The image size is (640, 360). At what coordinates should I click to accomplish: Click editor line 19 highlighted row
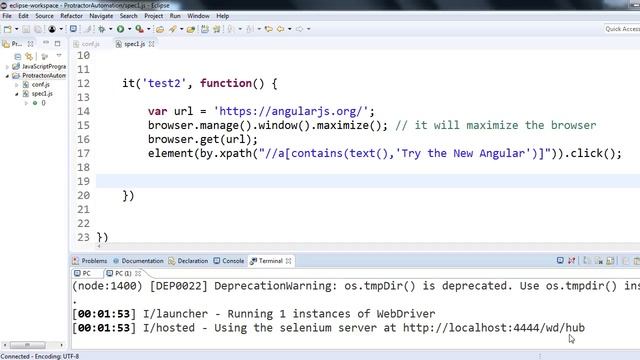368,181
